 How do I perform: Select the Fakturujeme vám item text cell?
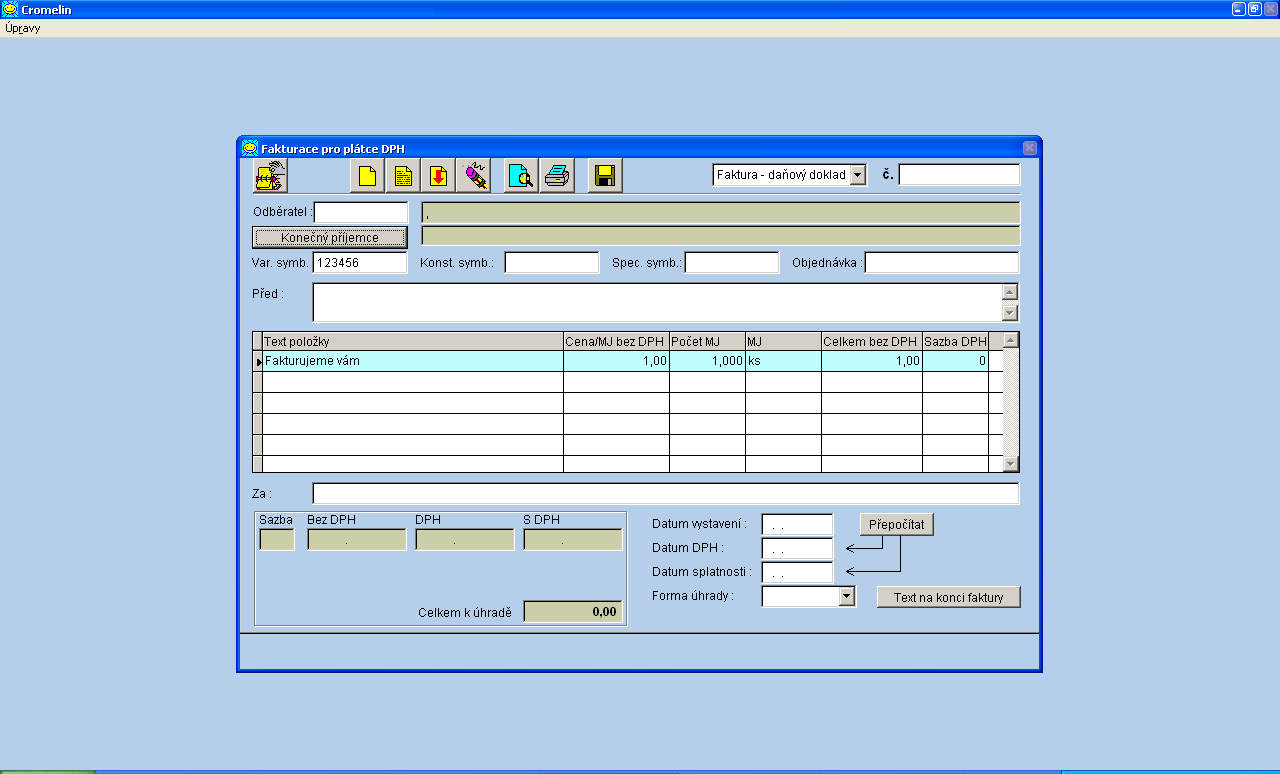pos(412,361)
